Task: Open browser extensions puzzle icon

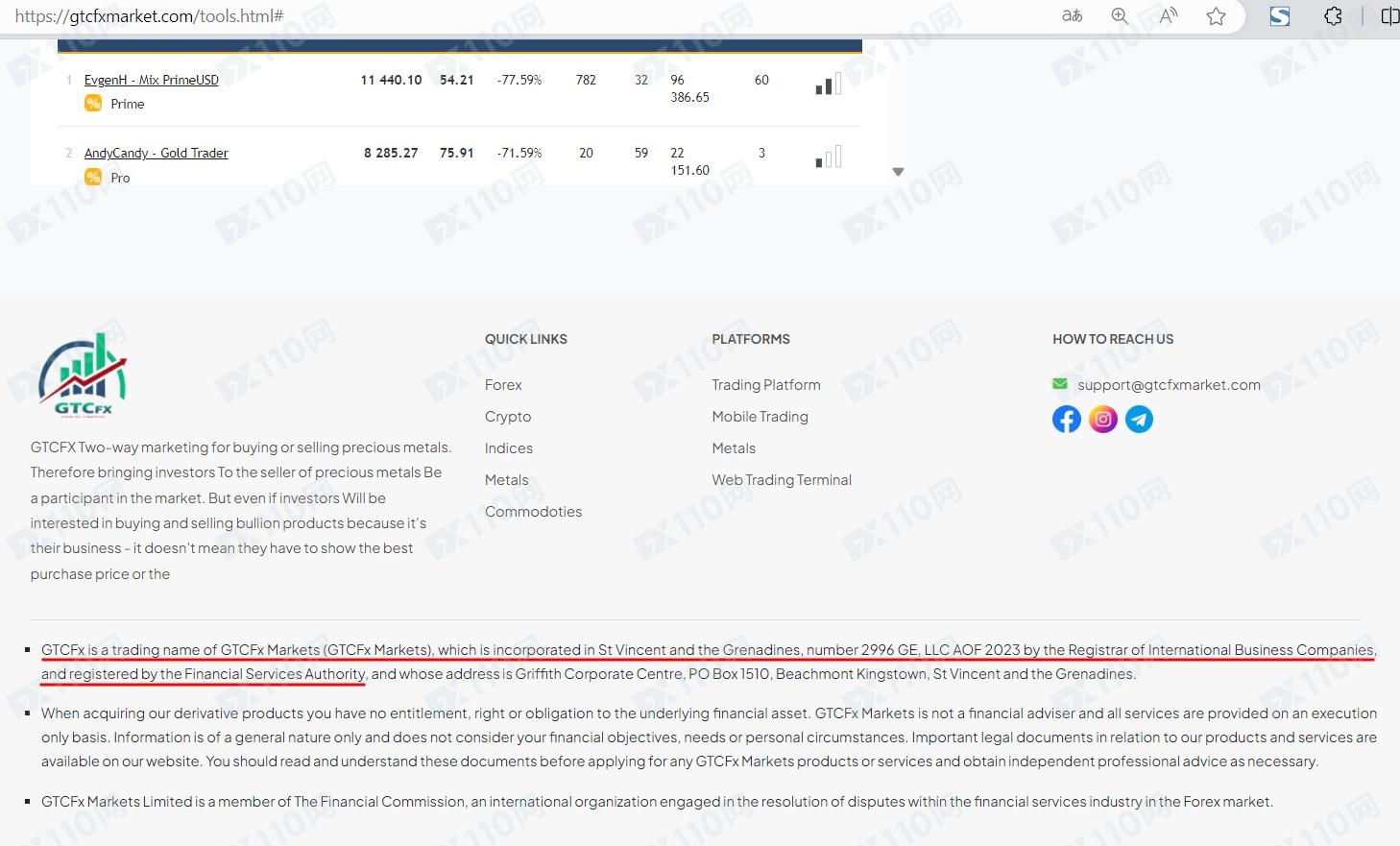Action: coord(1333,16)
